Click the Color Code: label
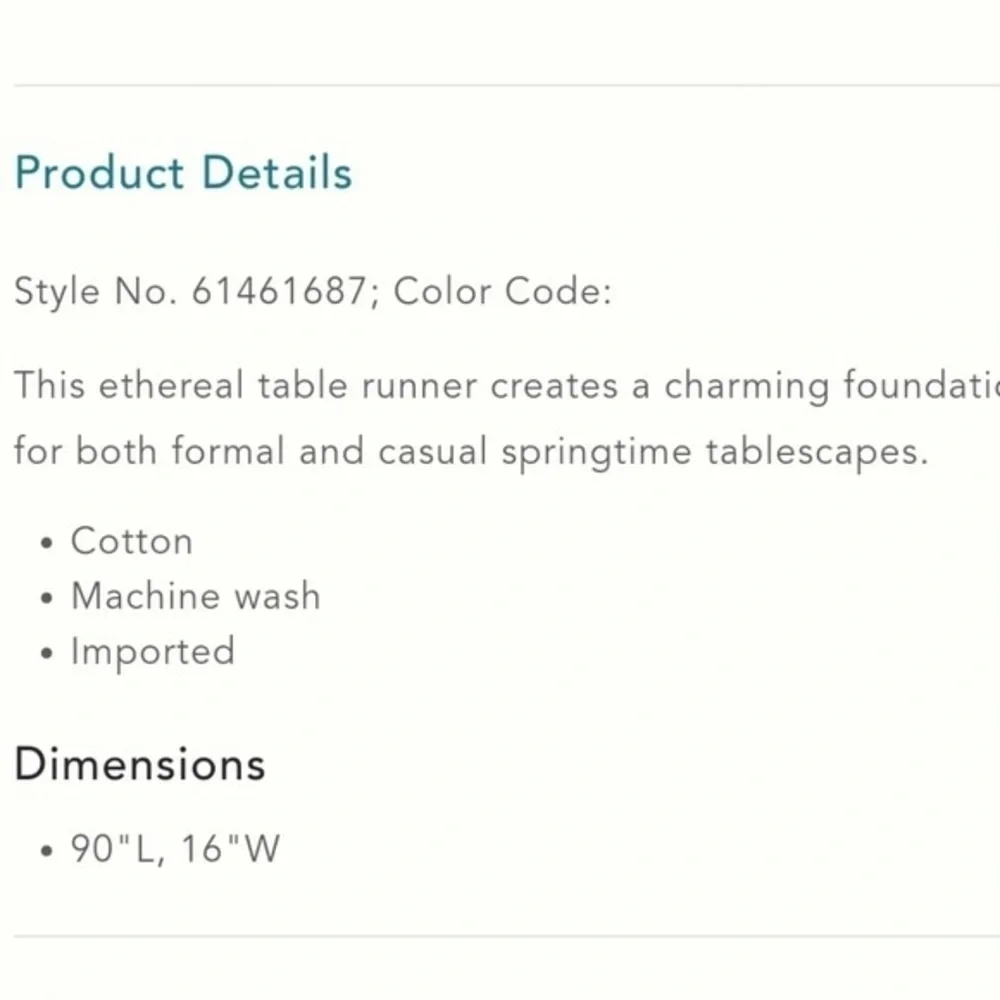Image resolution: width=1000 pixels, height=1000 pixels. pos(502,291)
